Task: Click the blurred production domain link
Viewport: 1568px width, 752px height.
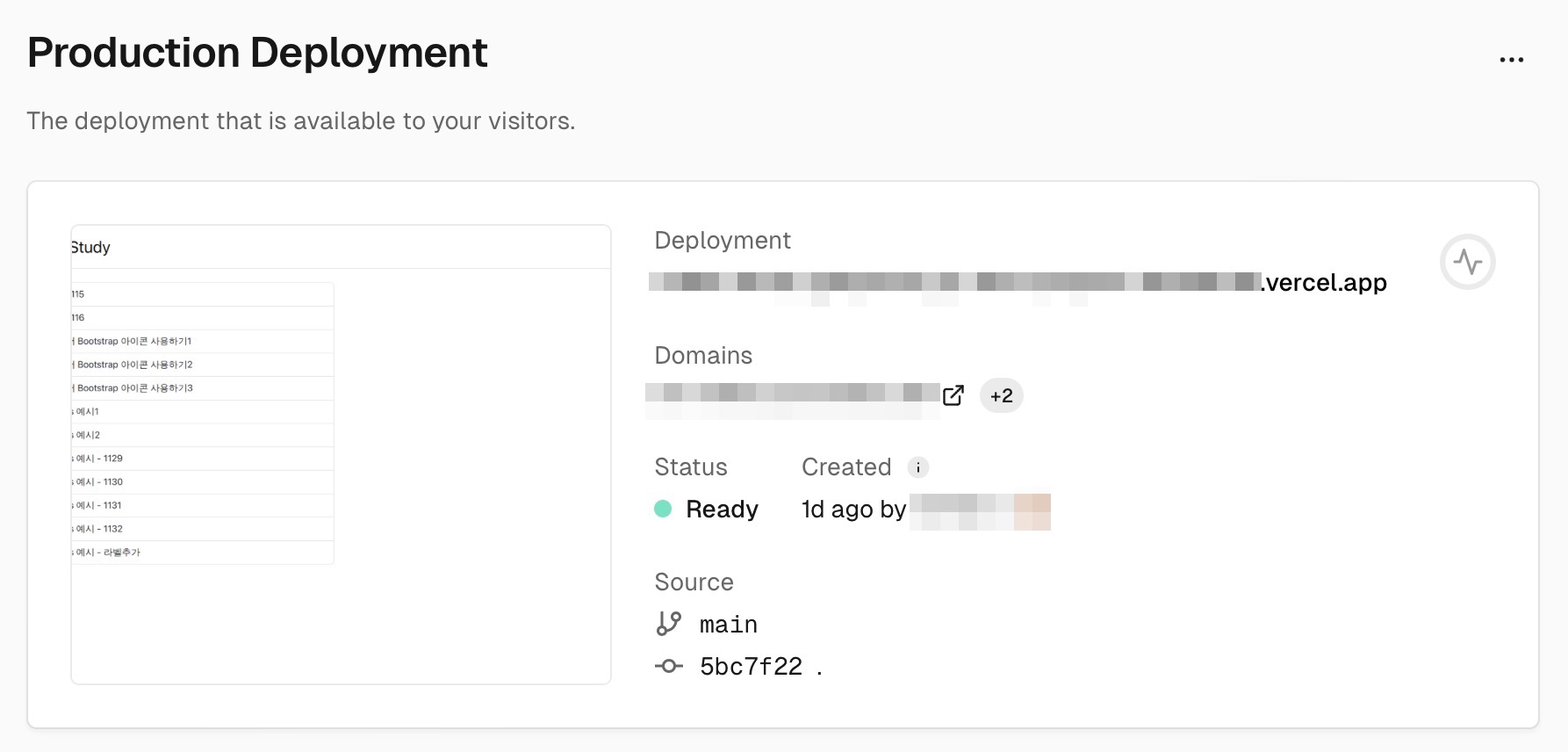Action: click(x=792, y=394)
